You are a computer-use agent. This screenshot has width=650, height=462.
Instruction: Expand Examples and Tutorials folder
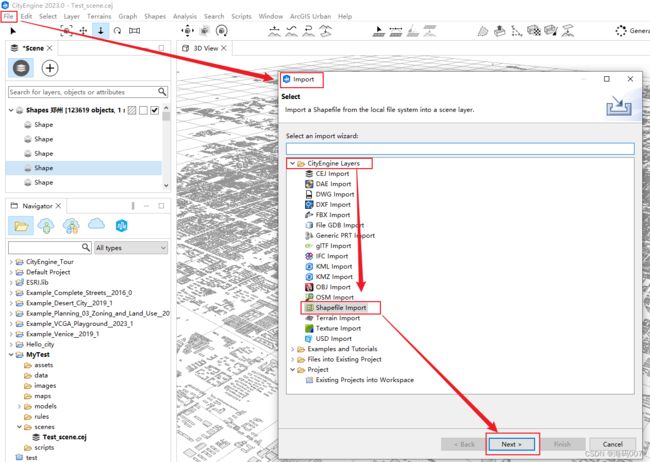click(x=293, y=349)
